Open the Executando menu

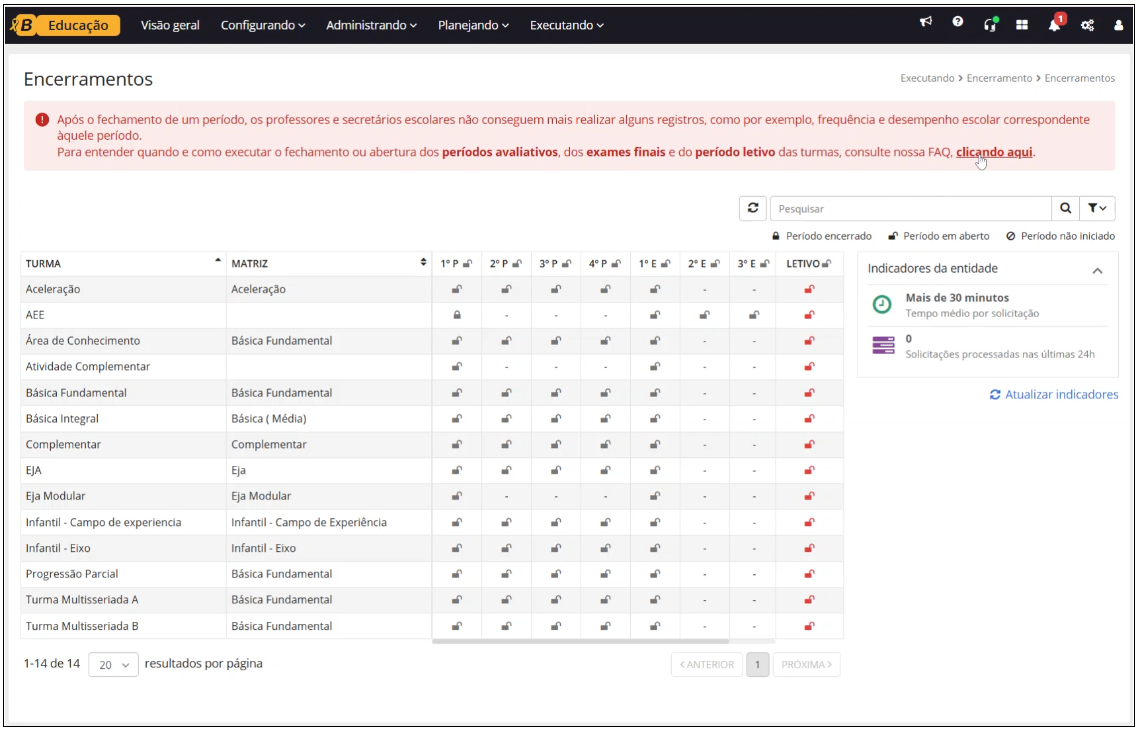coord(566,25)
